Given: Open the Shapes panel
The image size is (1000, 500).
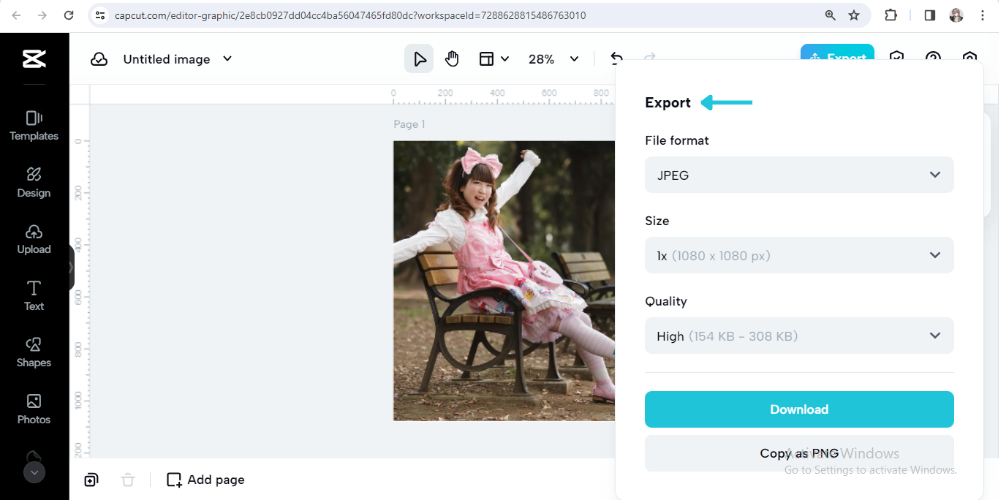Looking at the screenshot, I should coord(34,352).
